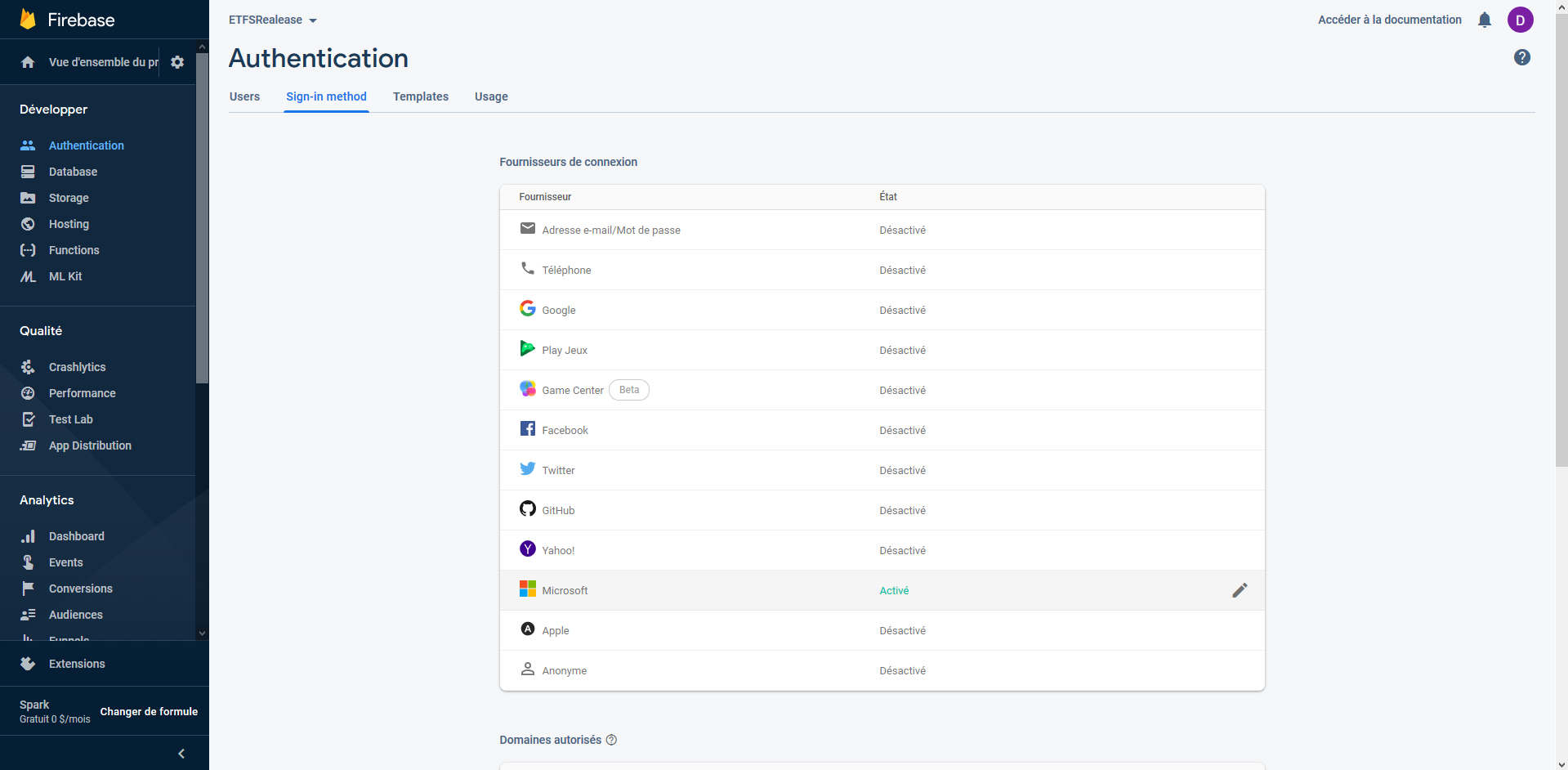Viewport: 1568px width, 770px height.
Task: Open project settings gear icon
Action: 177,62
